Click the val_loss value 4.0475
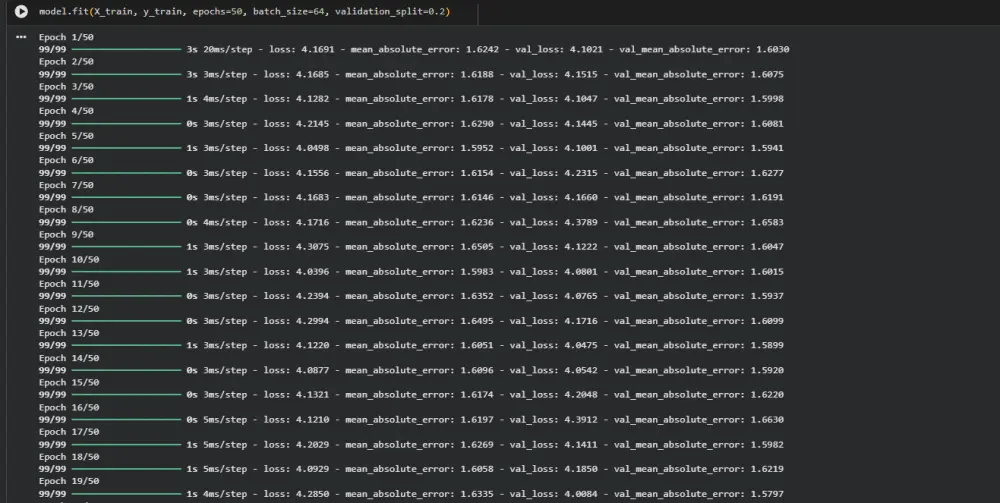 581,346
